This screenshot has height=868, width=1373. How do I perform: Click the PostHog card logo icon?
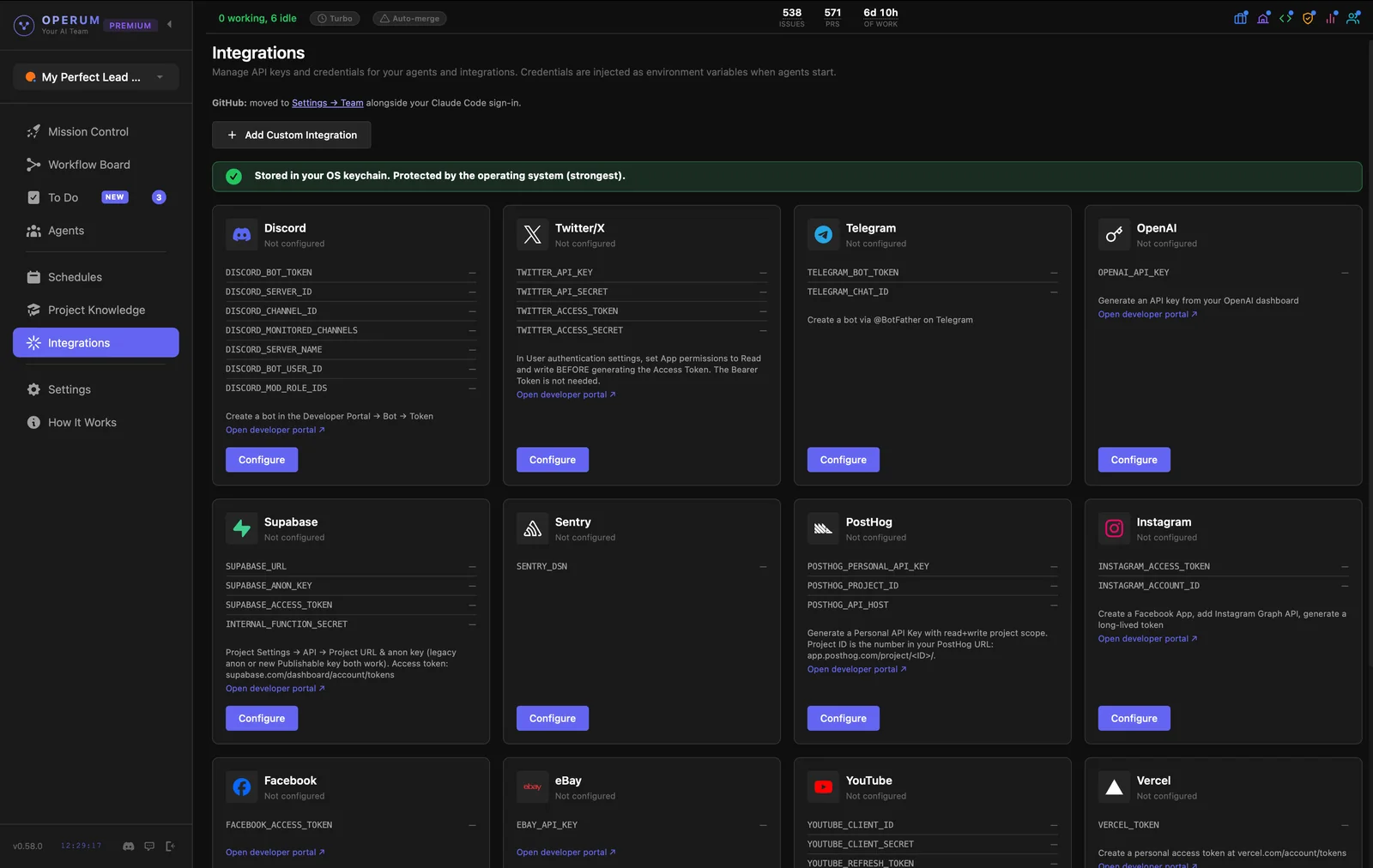pyautogui.click(x=824, y=528)
